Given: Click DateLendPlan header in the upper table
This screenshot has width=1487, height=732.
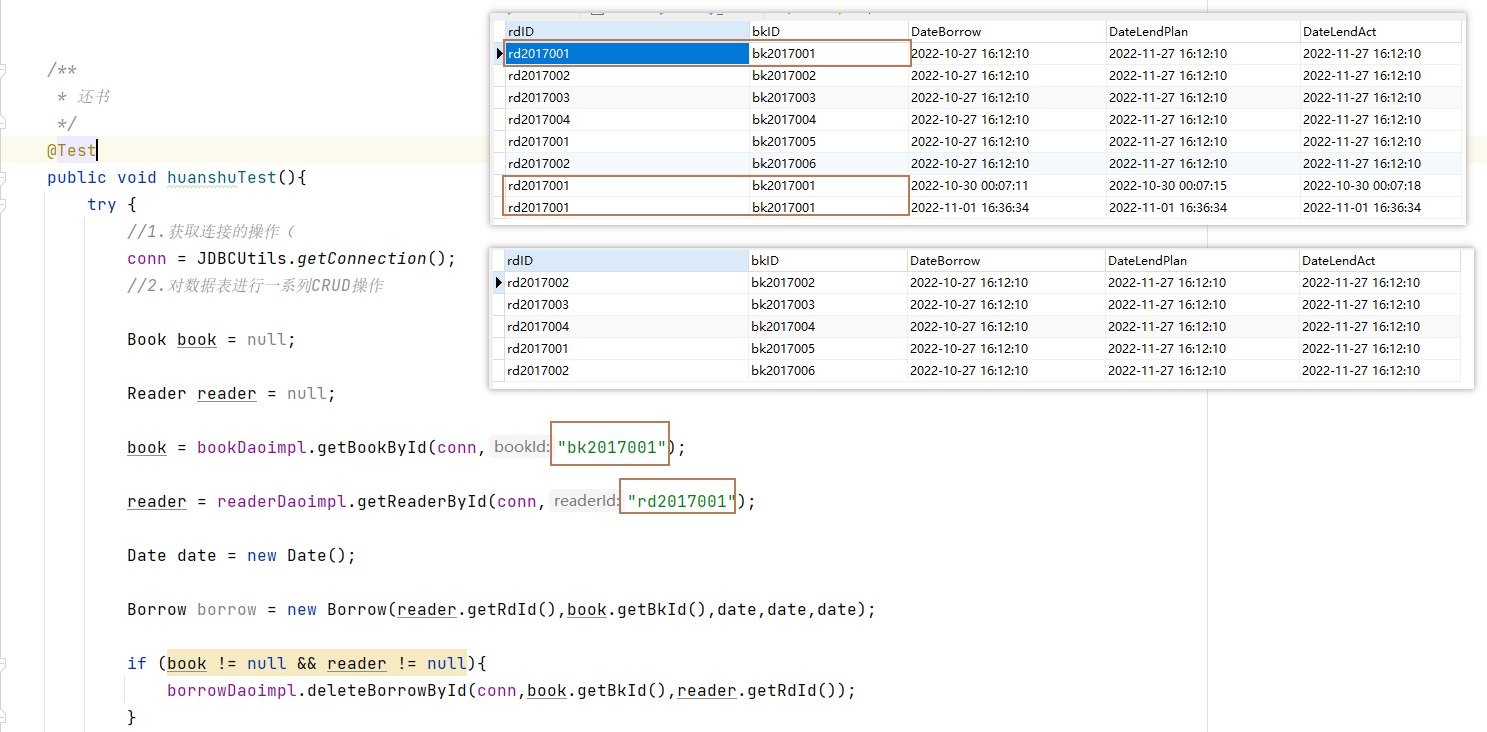Looking at the screenshot, I should pyautogui.click(x=1203, y=31).
